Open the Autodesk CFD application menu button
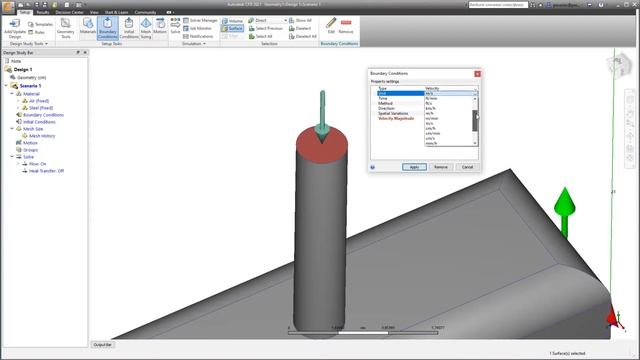The height and width of the screenshot is (360, 640). click(x=8, y=6)
